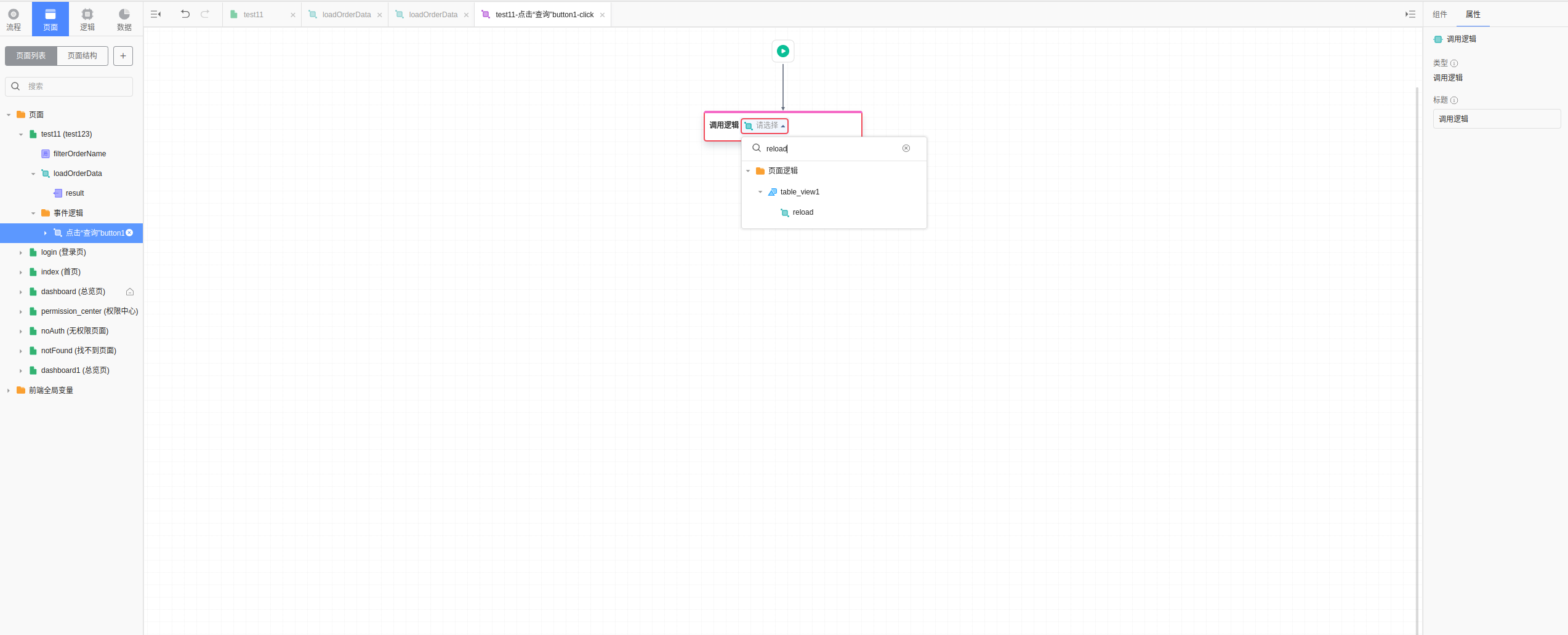Collapse the left sidebar panel icon

coord(156,14)
